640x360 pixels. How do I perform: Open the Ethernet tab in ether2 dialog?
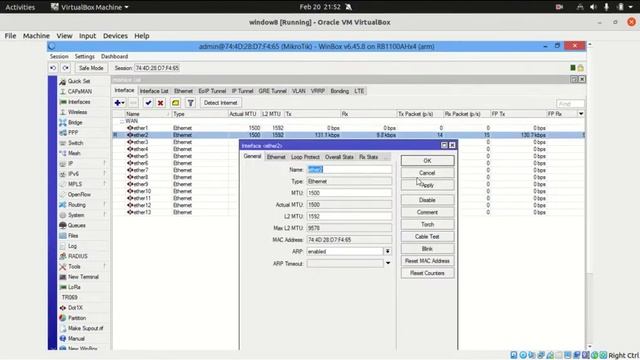click(276, 157)
